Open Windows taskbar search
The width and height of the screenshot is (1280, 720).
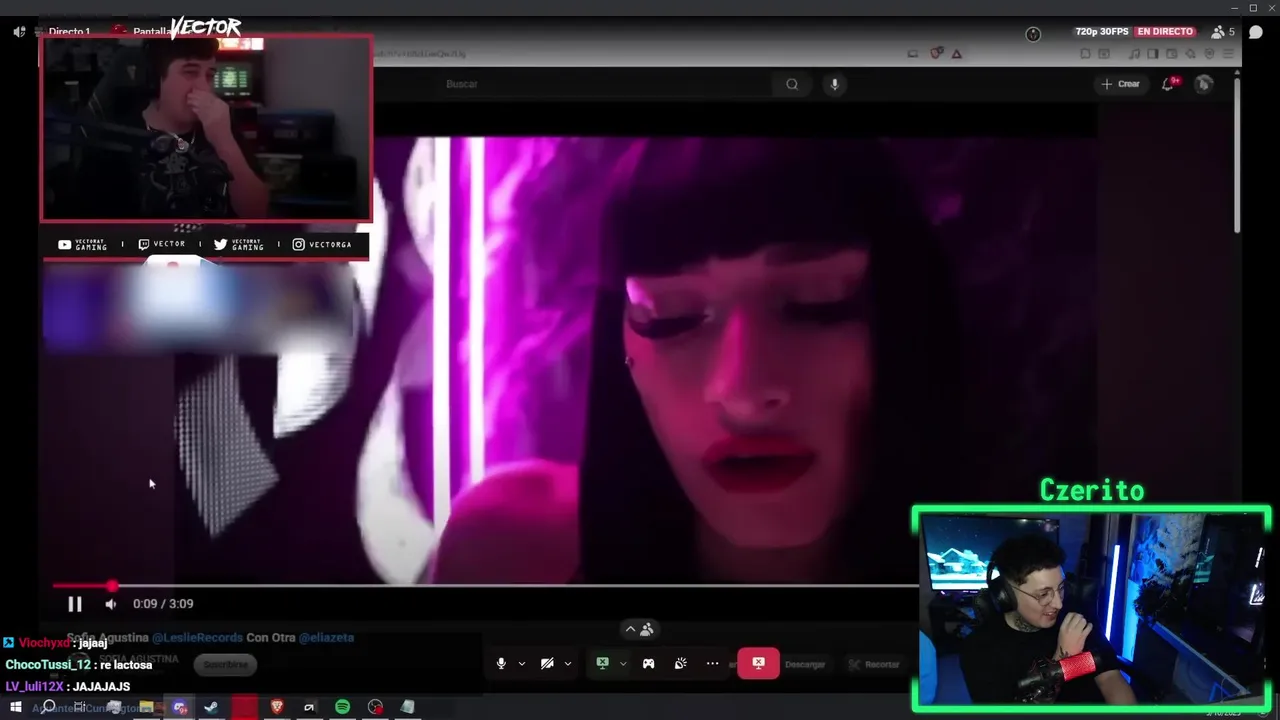point(48,707)
